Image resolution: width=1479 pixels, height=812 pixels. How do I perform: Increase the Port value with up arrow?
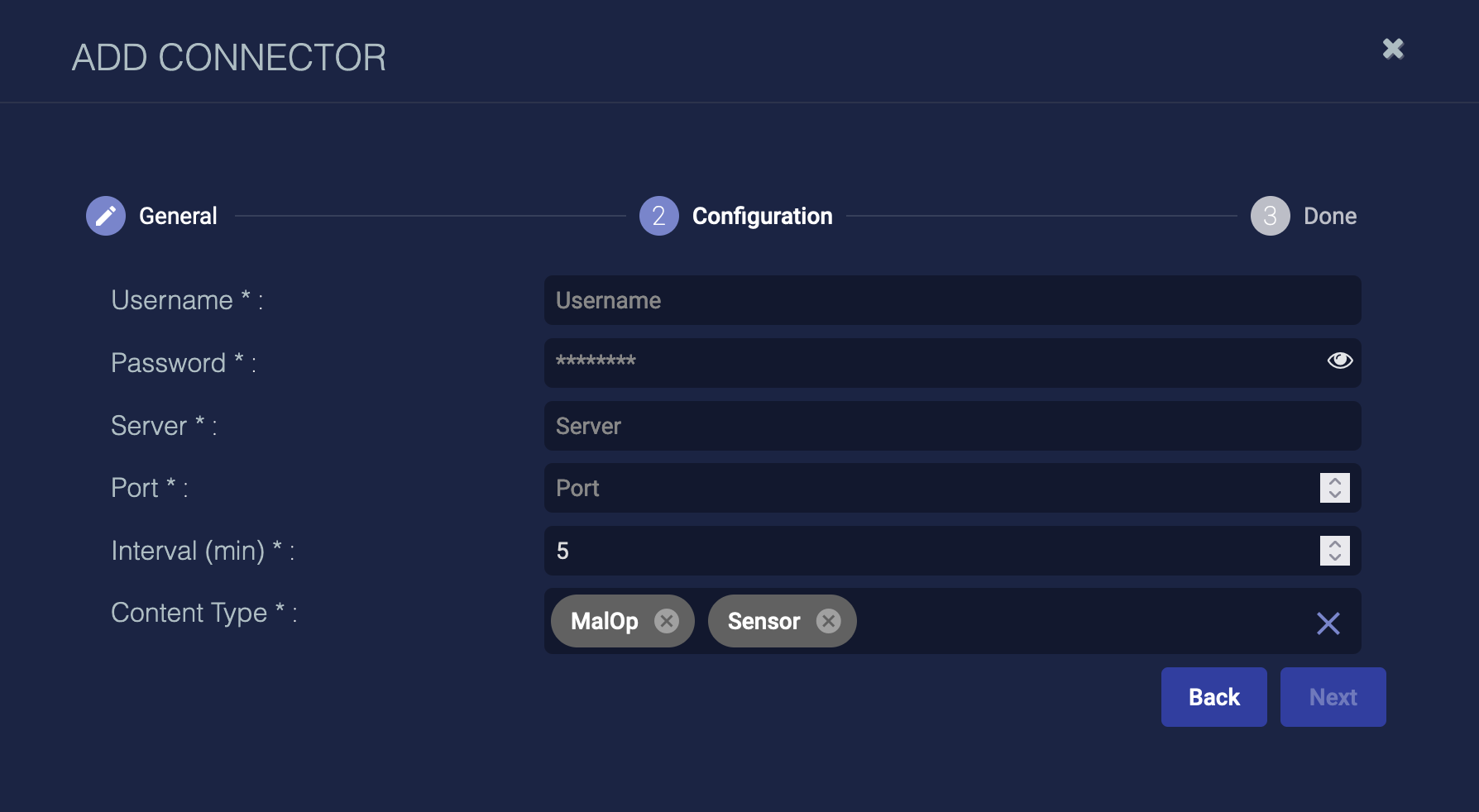coord(1335,481)
